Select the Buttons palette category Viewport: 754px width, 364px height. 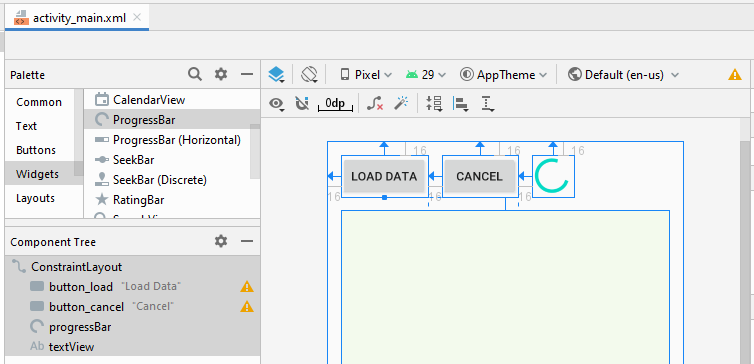36,150
